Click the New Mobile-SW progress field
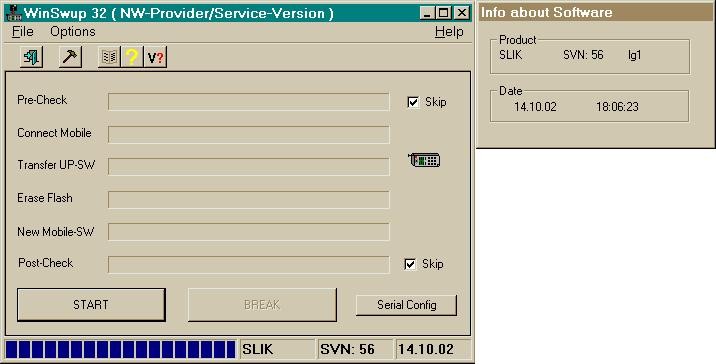The width and height of the screenshot is (716, 364). click(249, 232)
